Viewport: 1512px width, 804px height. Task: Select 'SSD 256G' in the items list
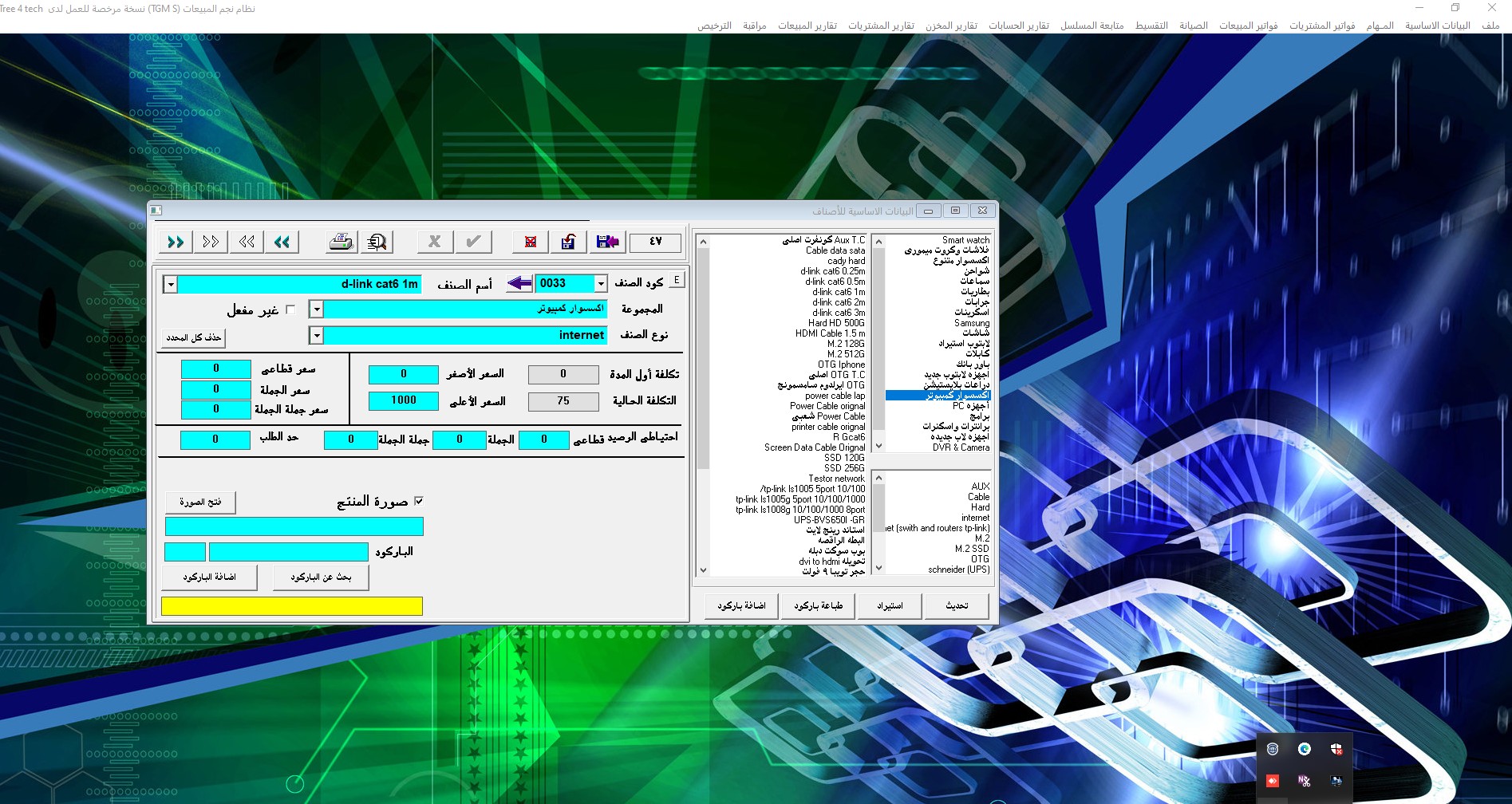[844, 468]
